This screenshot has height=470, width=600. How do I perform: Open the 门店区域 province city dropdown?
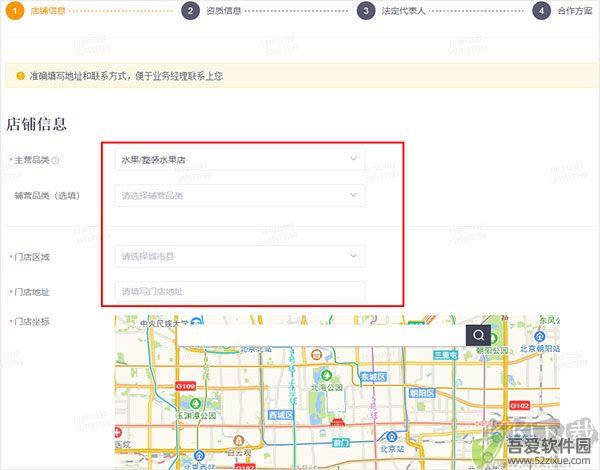[x=240, y=256]
